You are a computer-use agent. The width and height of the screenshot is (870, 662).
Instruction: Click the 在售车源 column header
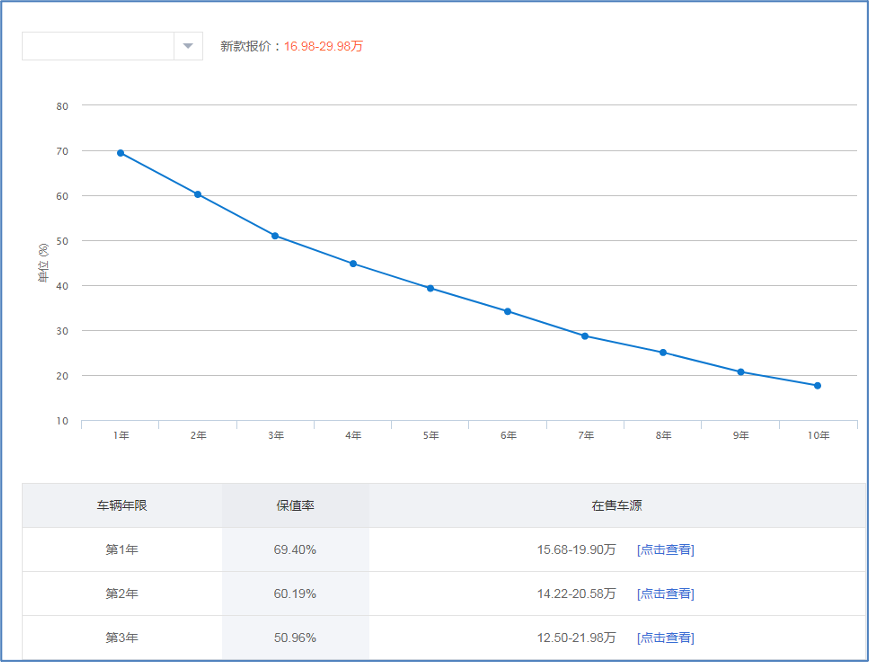coord(616,506)
